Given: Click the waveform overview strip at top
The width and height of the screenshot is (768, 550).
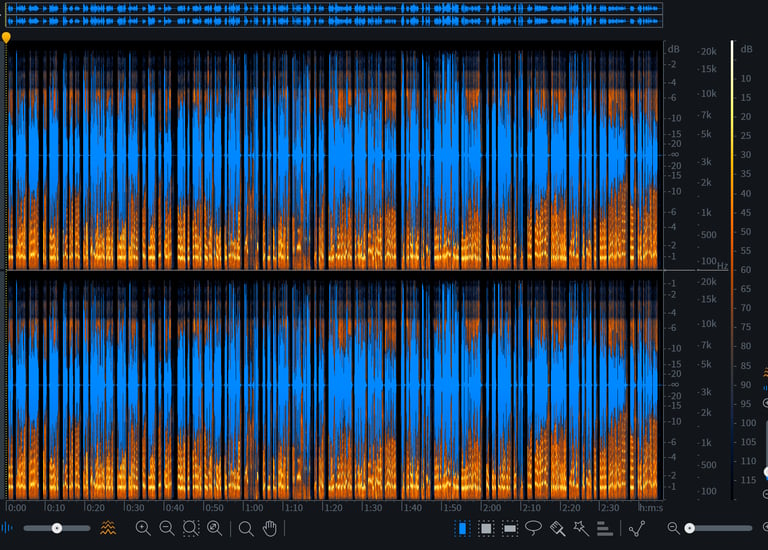Looking at the screenshot, I should (x=334, y=15).
